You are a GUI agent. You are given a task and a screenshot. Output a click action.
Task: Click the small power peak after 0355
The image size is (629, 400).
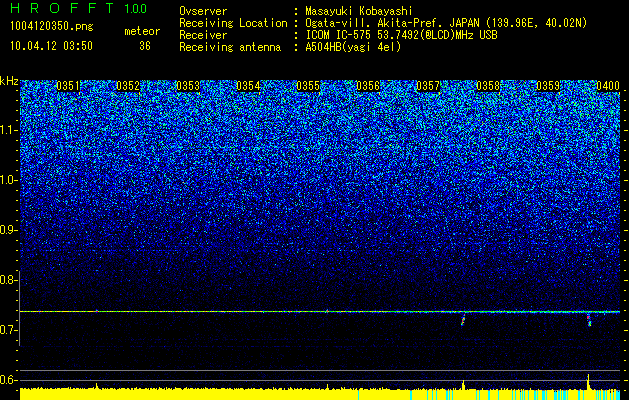(327, 386)
